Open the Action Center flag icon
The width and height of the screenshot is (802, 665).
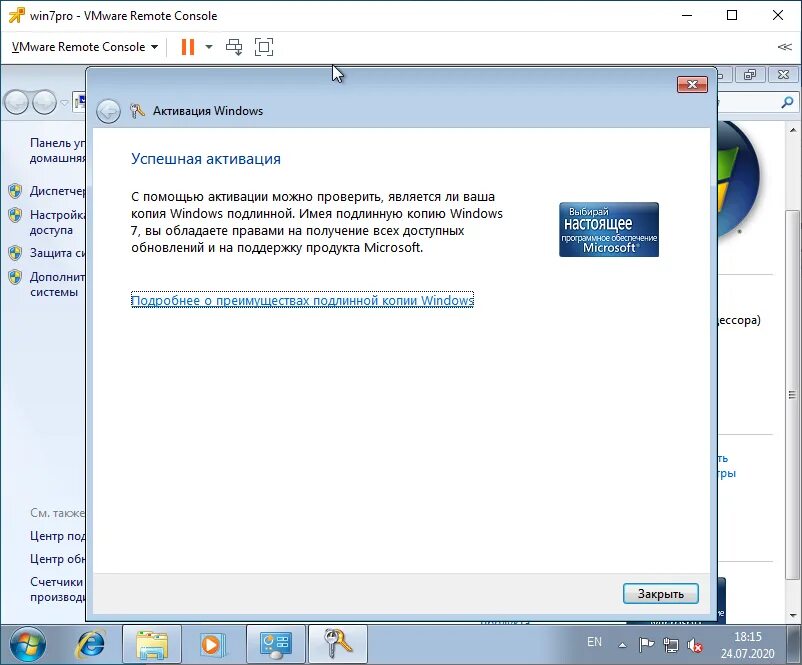[x=647, y=646]
